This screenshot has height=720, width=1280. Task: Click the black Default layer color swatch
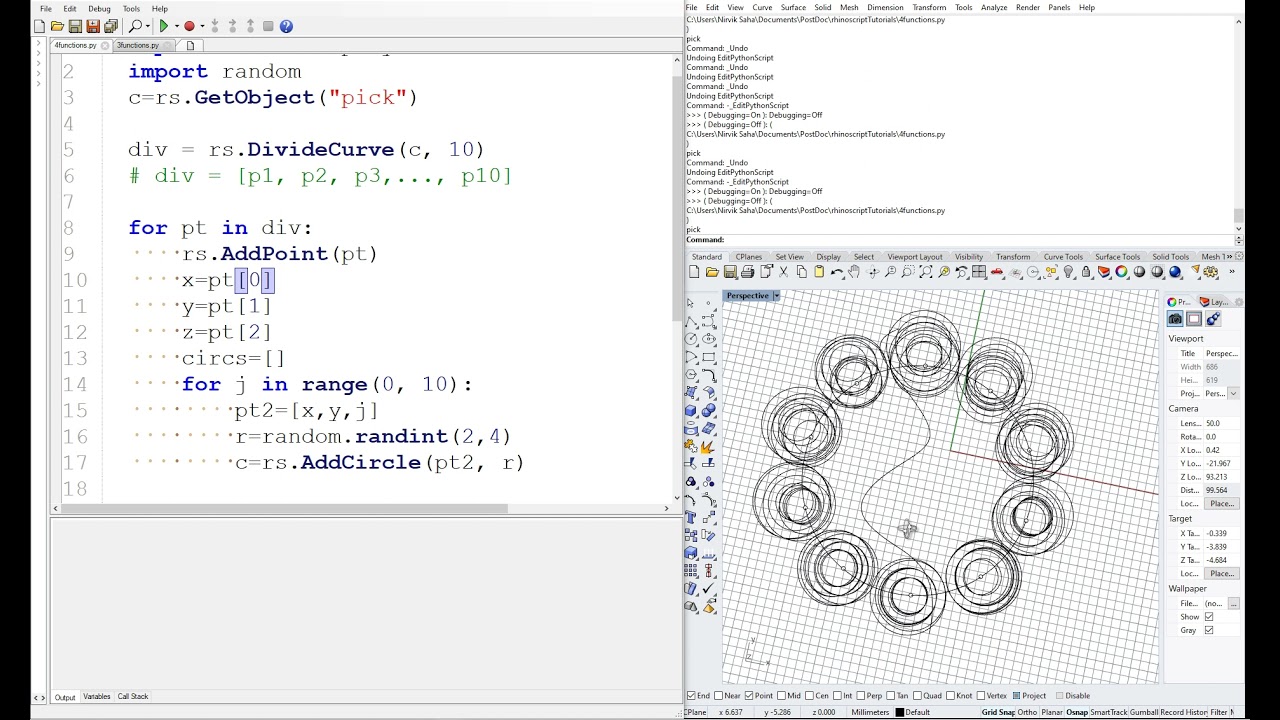click(899, 712)
